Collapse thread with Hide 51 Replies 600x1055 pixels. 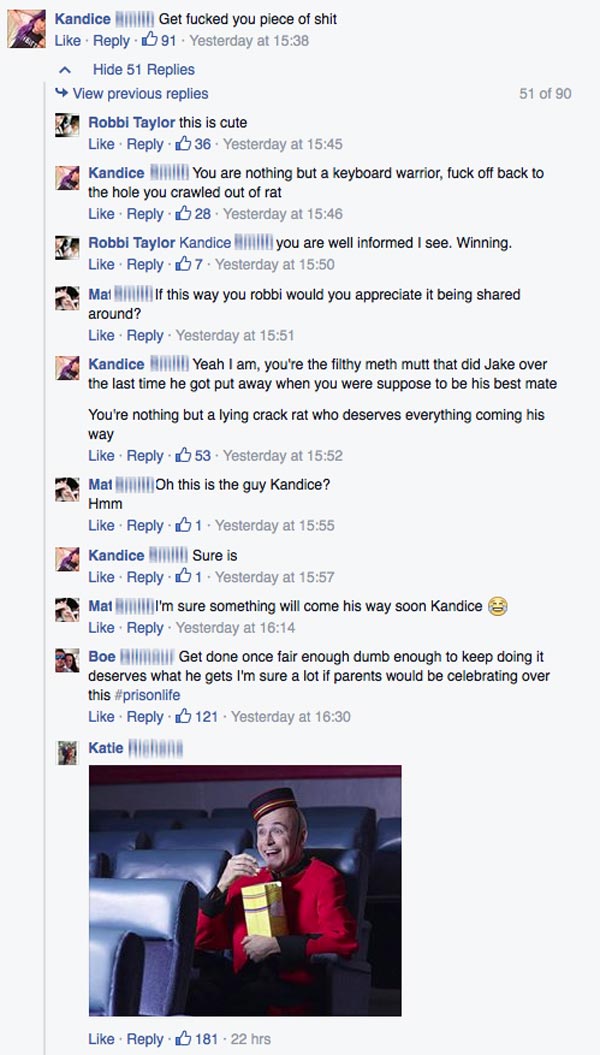point(143,69)
